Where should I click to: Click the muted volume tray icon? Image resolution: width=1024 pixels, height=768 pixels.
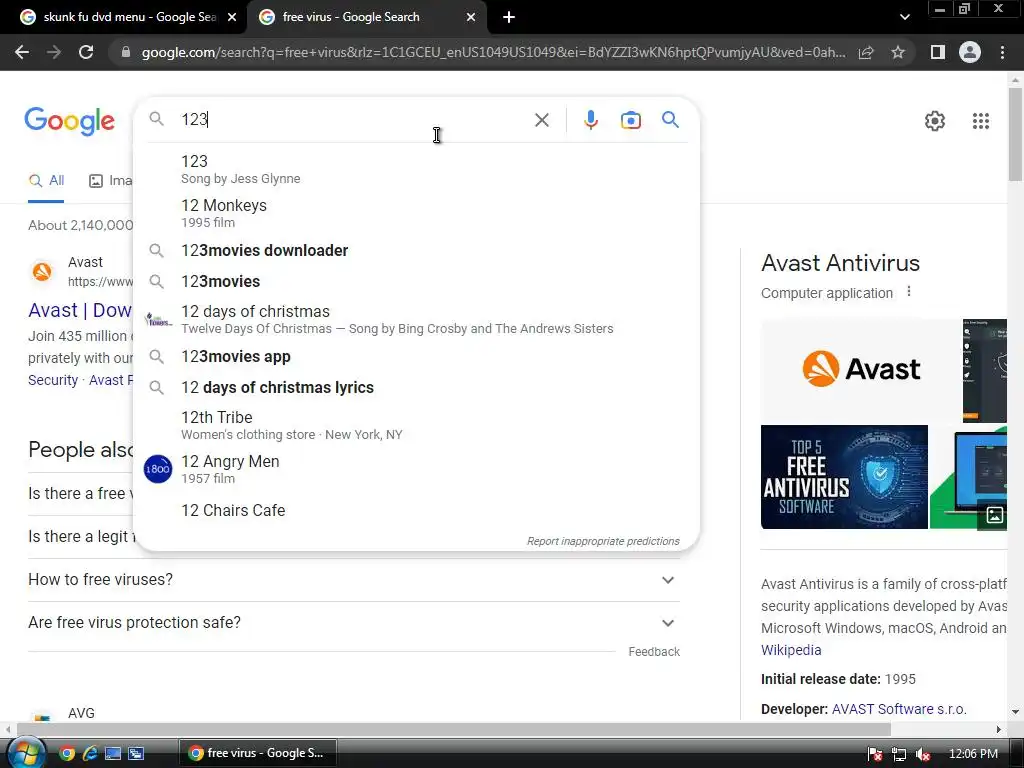click(x=922, y=754)
